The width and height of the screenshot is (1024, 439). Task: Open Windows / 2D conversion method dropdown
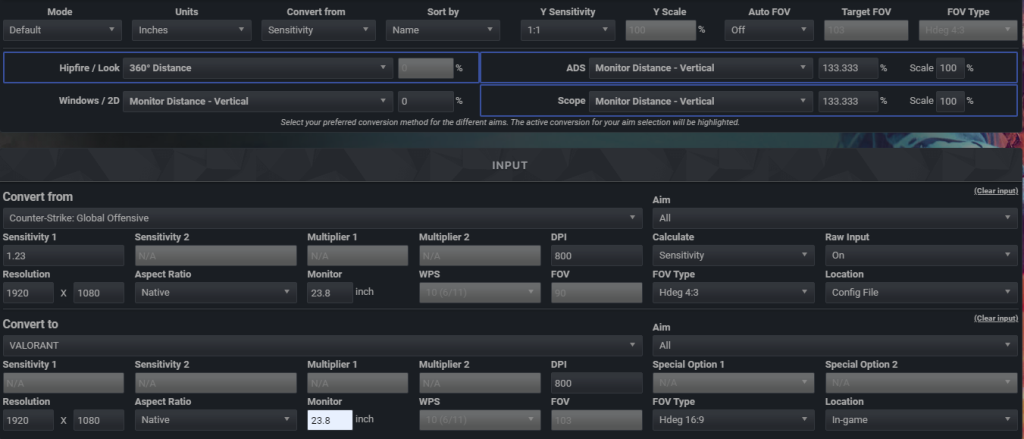pos(258,101)
